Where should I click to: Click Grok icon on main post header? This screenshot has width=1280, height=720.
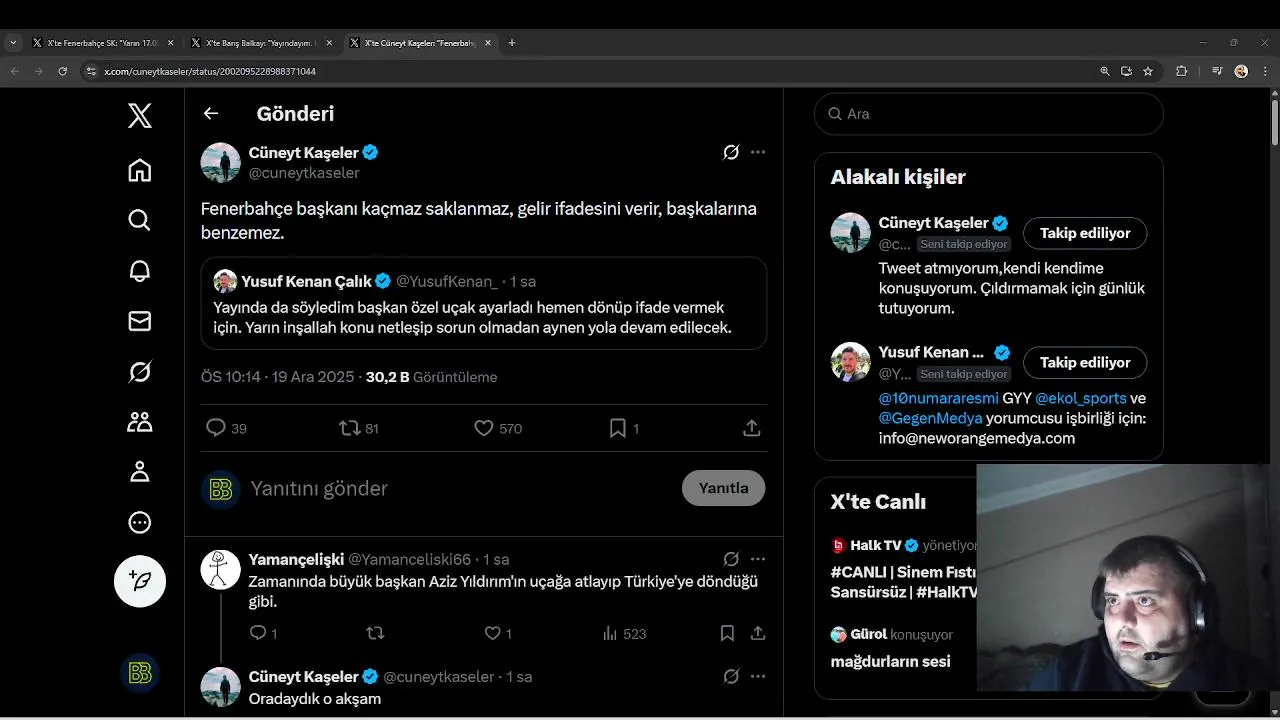tap(731, 152)
